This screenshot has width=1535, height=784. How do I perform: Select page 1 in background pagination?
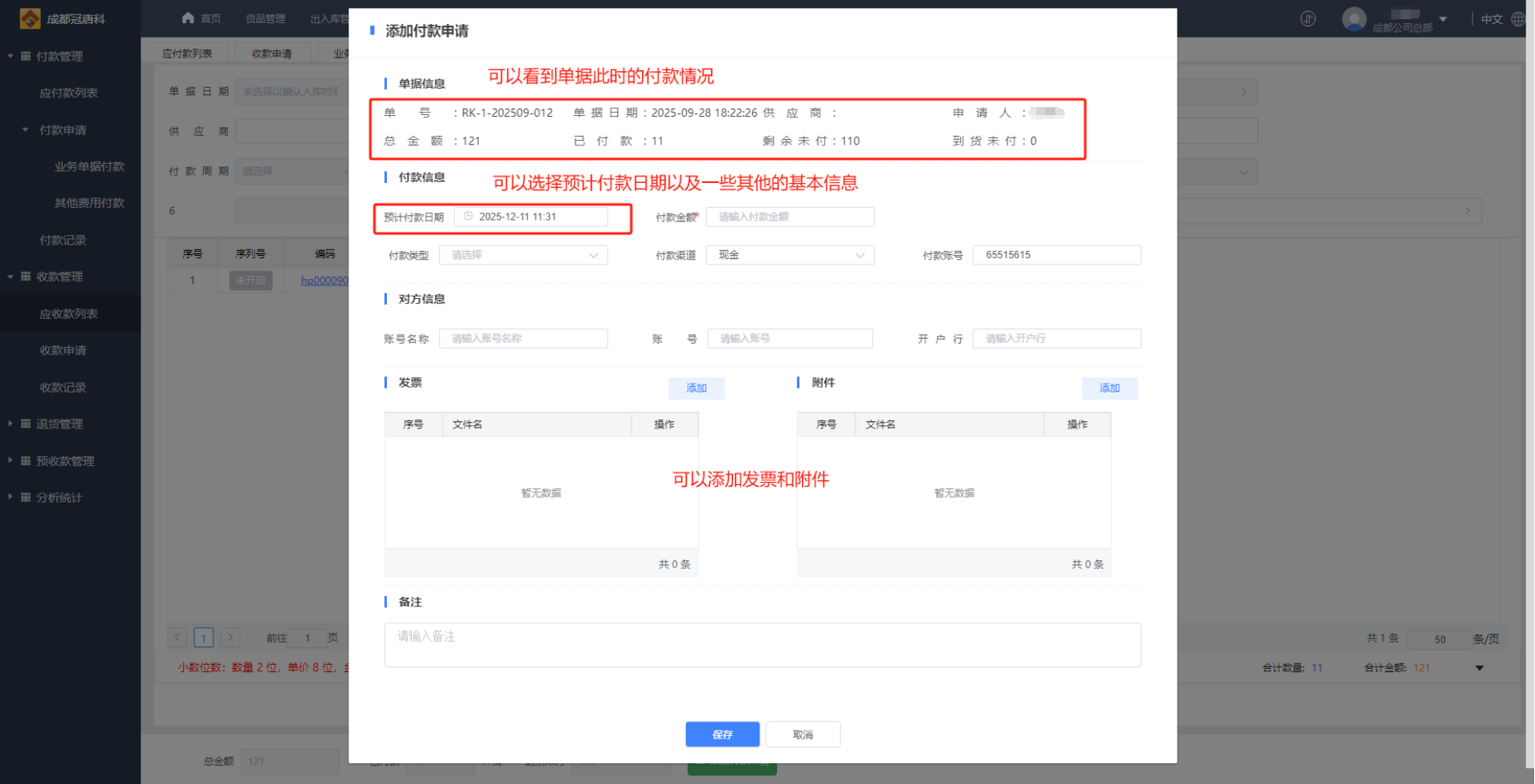(204, 637)
